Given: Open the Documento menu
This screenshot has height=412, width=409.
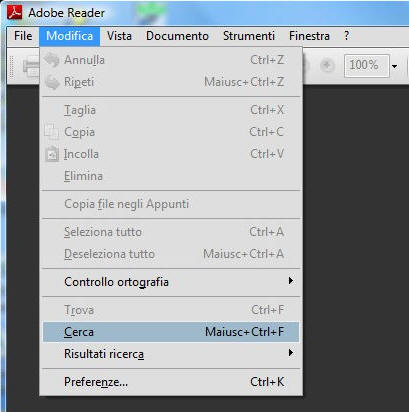Looking at the screenshot, I should click(x=177, y=36).
